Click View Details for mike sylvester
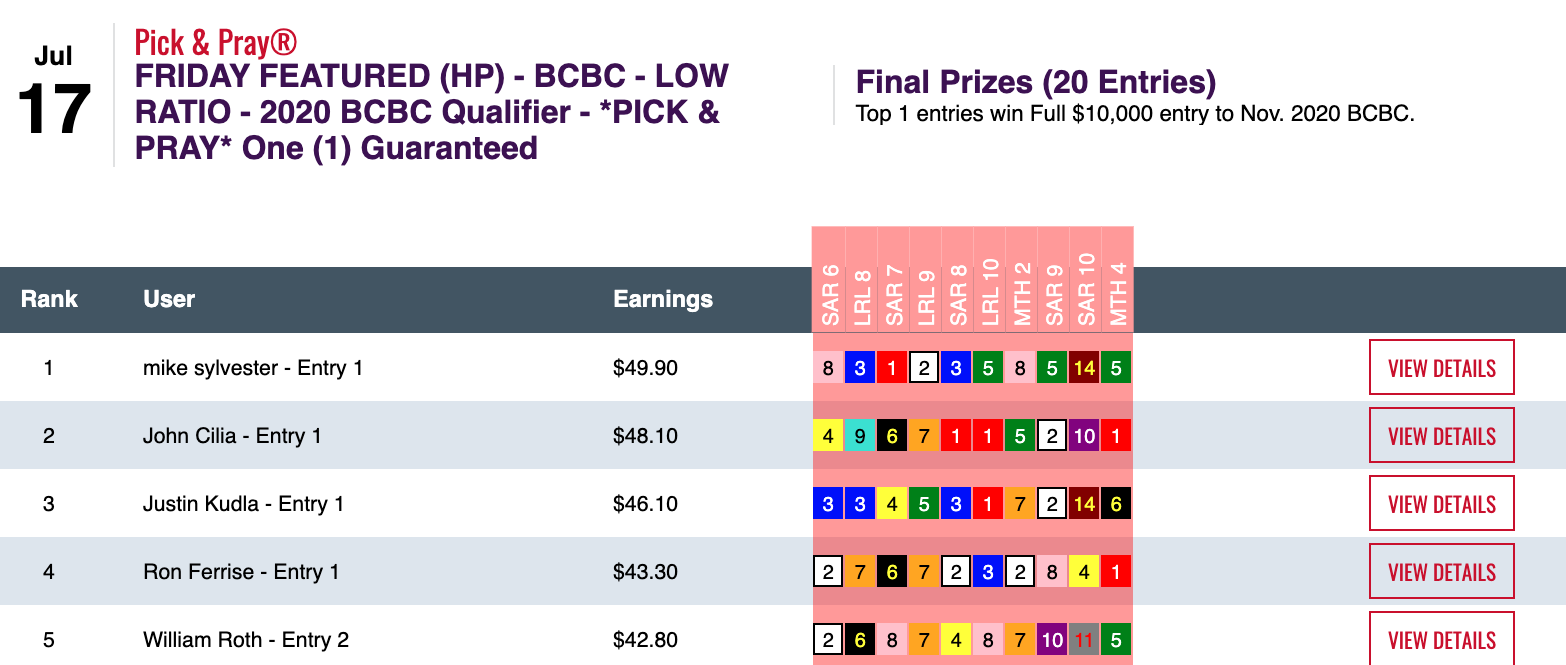1566x665 pixels. [x=1441, y=368]
